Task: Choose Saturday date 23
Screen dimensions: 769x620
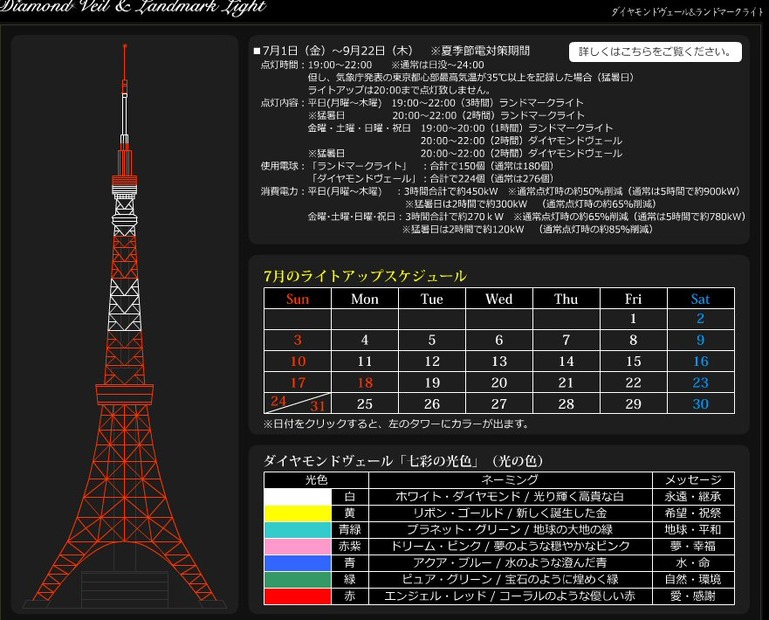Action: (x=700, y=383)
